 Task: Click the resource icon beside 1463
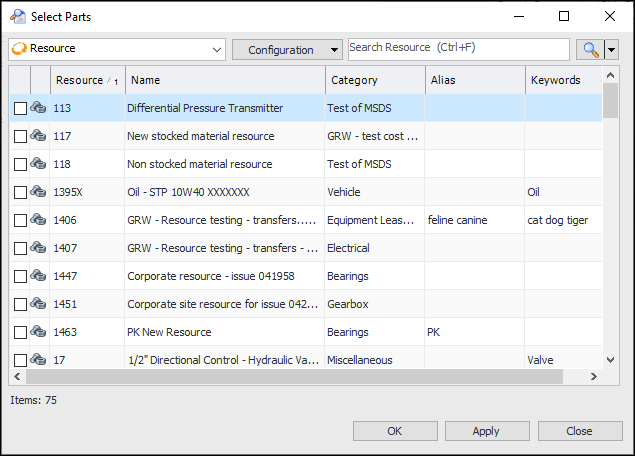pos(39,332)
